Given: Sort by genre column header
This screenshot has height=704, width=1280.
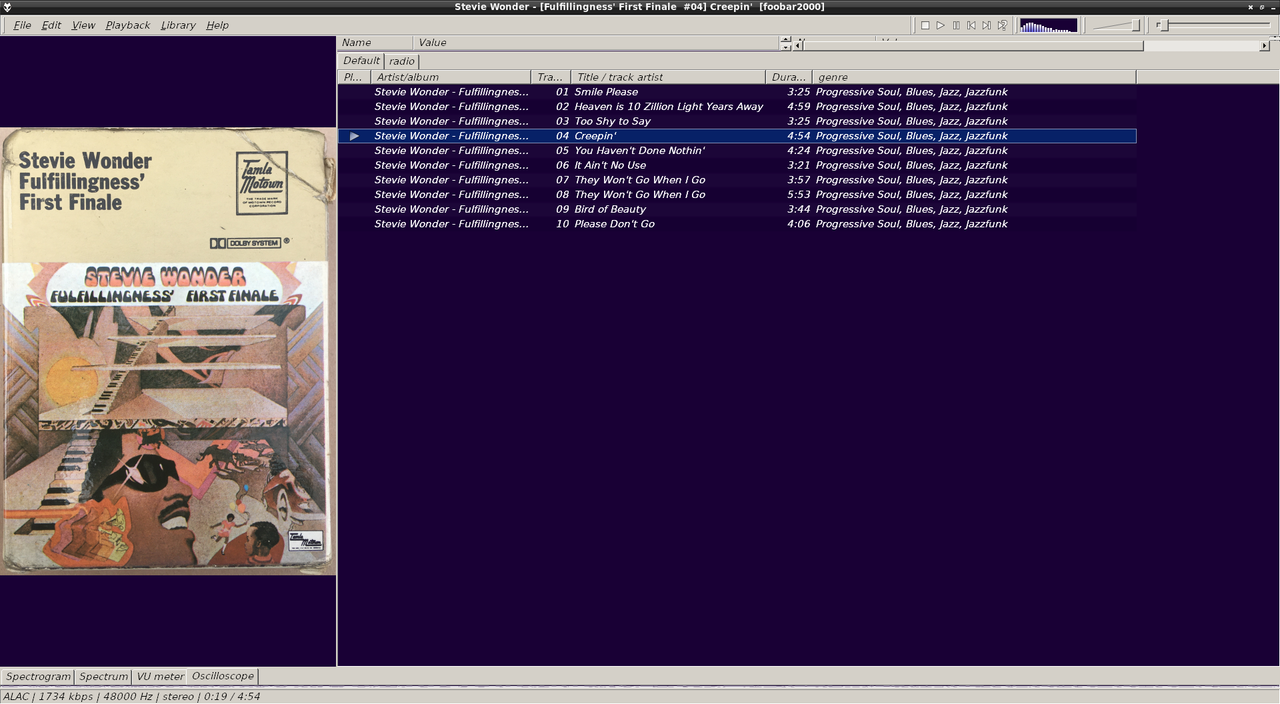Looking at the screenshot, I should (974, 77).
